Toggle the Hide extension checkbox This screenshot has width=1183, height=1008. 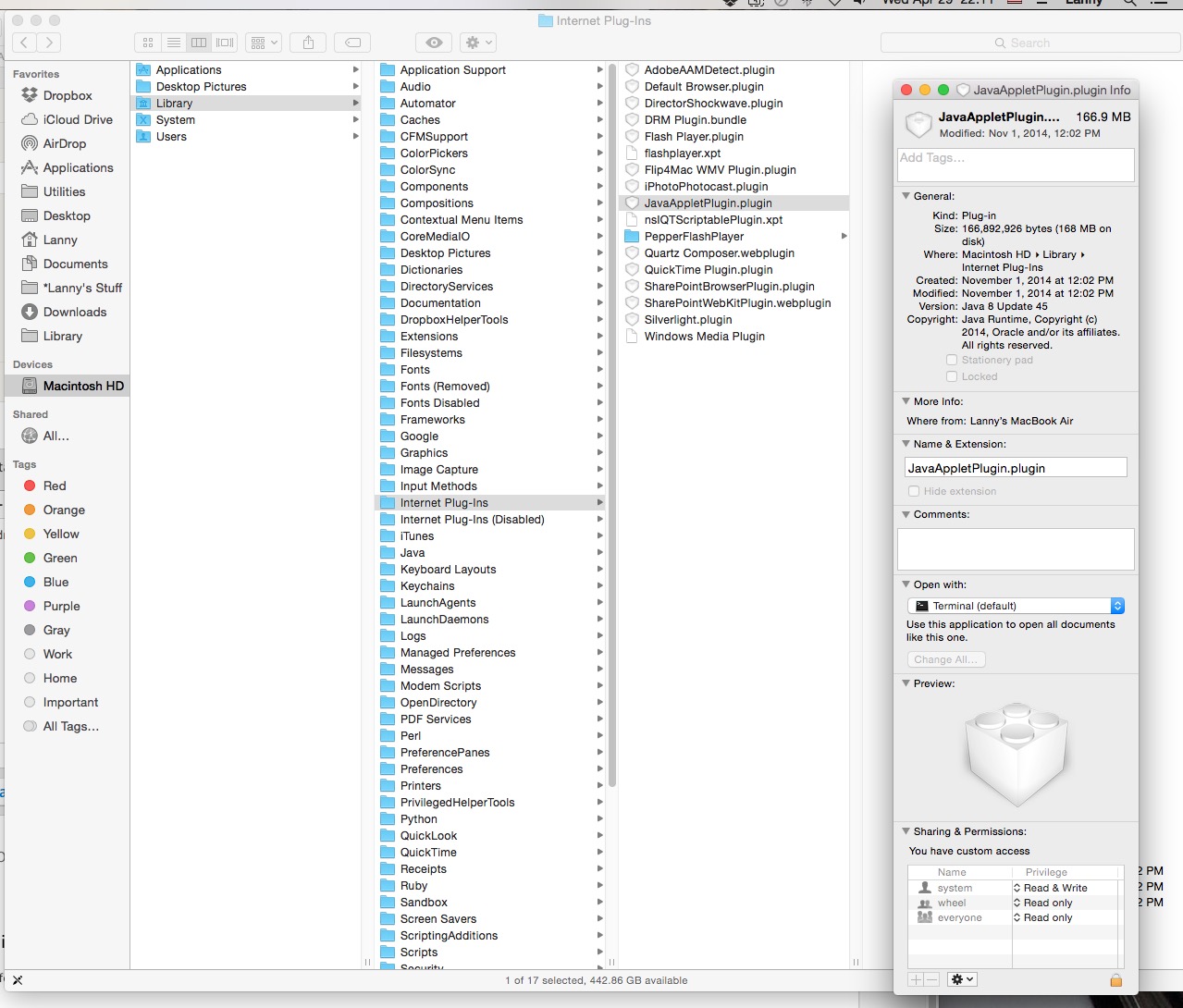pyautogui.click(x=914, y=491)
